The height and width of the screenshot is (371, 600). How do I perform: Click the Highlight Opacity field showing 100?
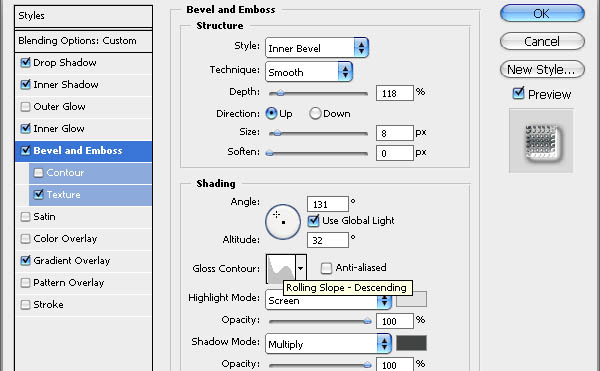(395, 321)
